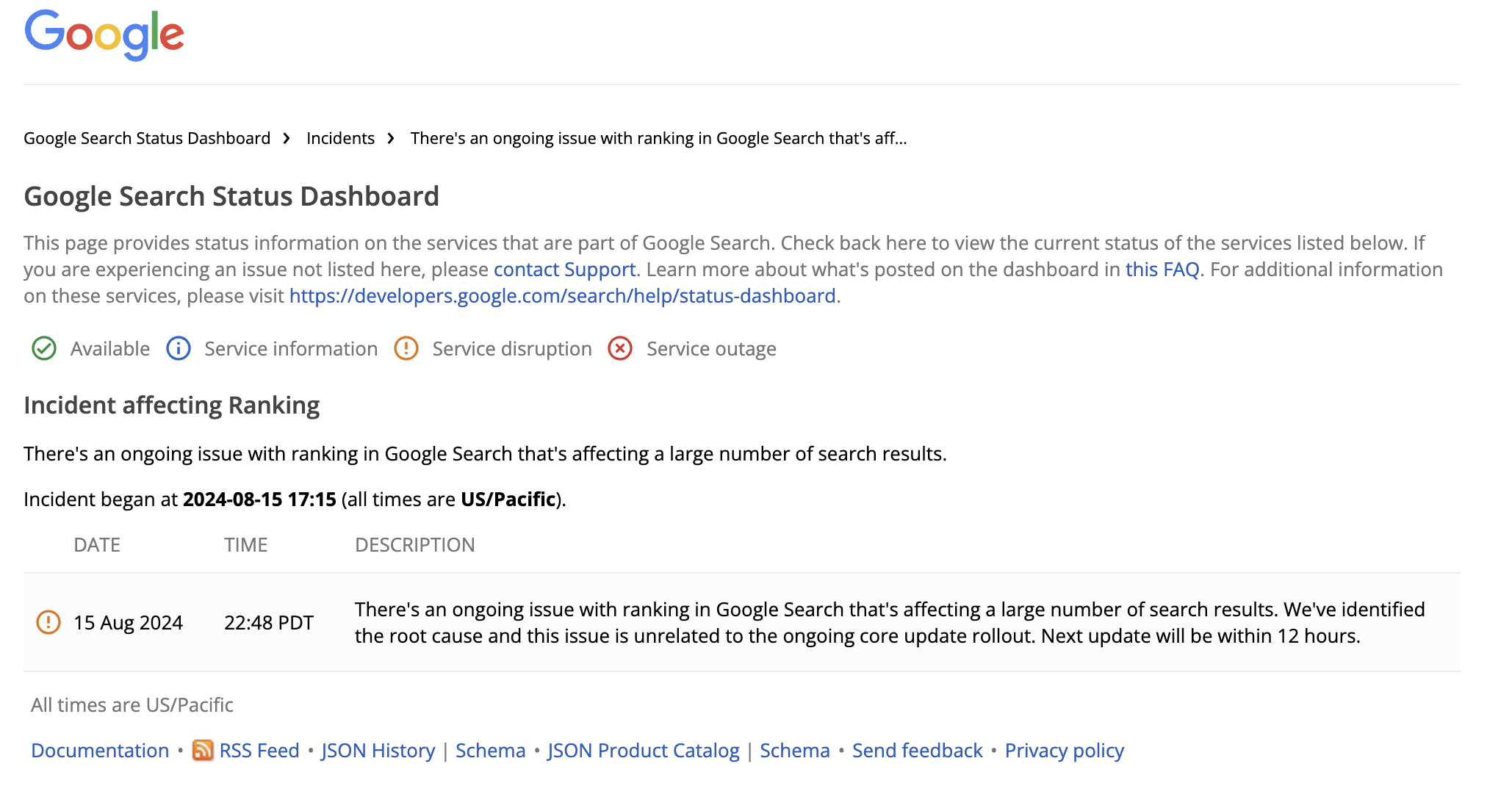Viewport: 1512px width, 808px height.
Task: Click the chevron following Incidents breadcrumb
Action: (x=392, y=138)
